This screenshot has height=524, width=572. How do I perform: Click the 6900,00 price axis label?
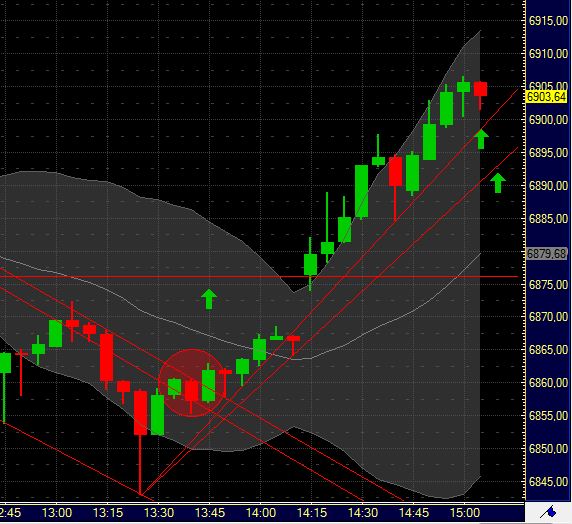pyautogui.click(x=548, y=120)
